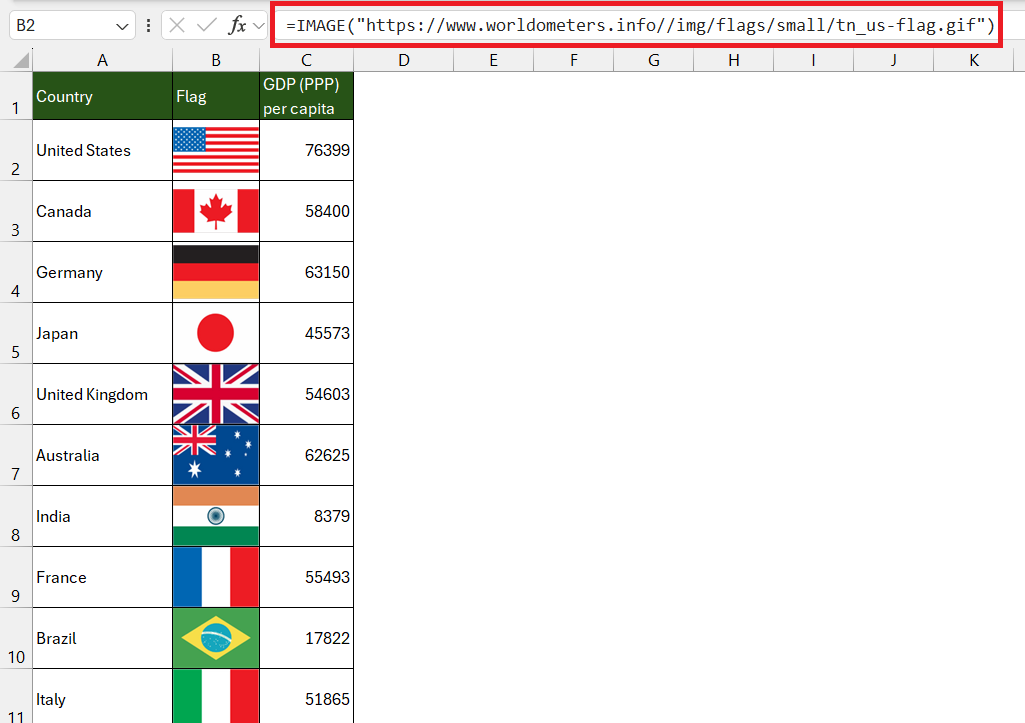Select the France flag image cell
This screenshot has width=1025, height=723.
216,577
